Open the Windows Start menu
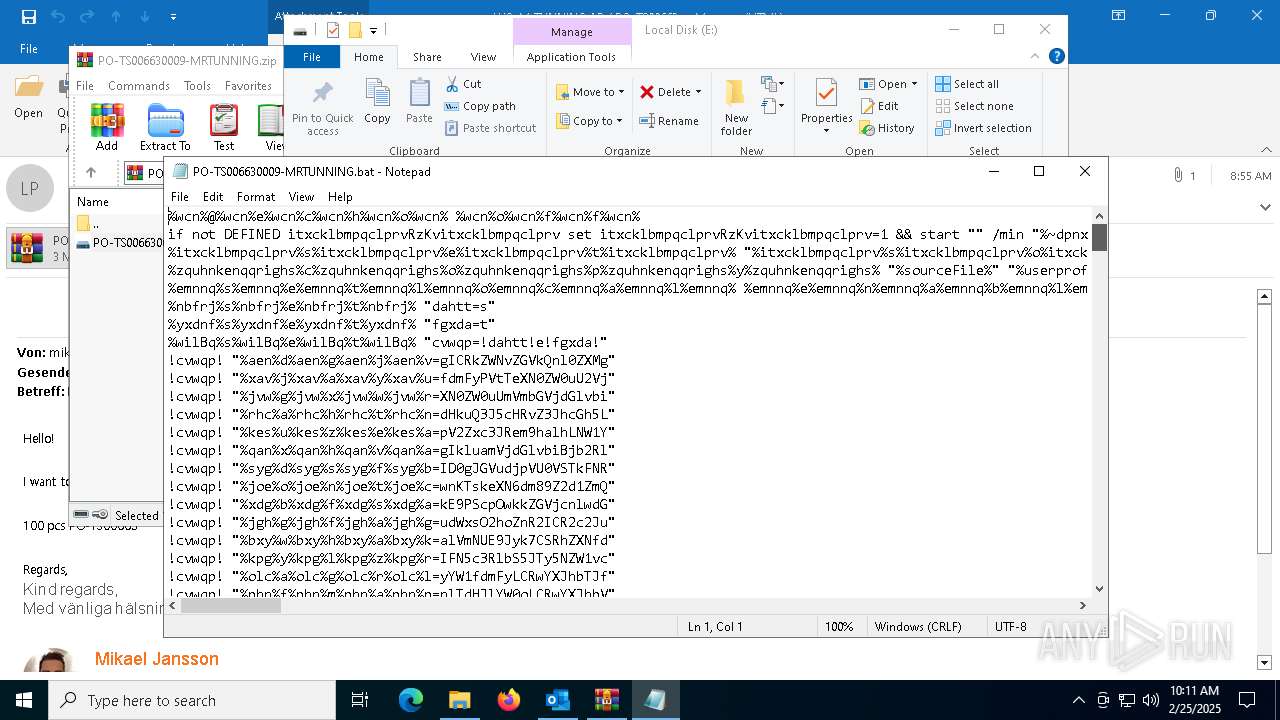1280x720 pixels. coord(24,700)
